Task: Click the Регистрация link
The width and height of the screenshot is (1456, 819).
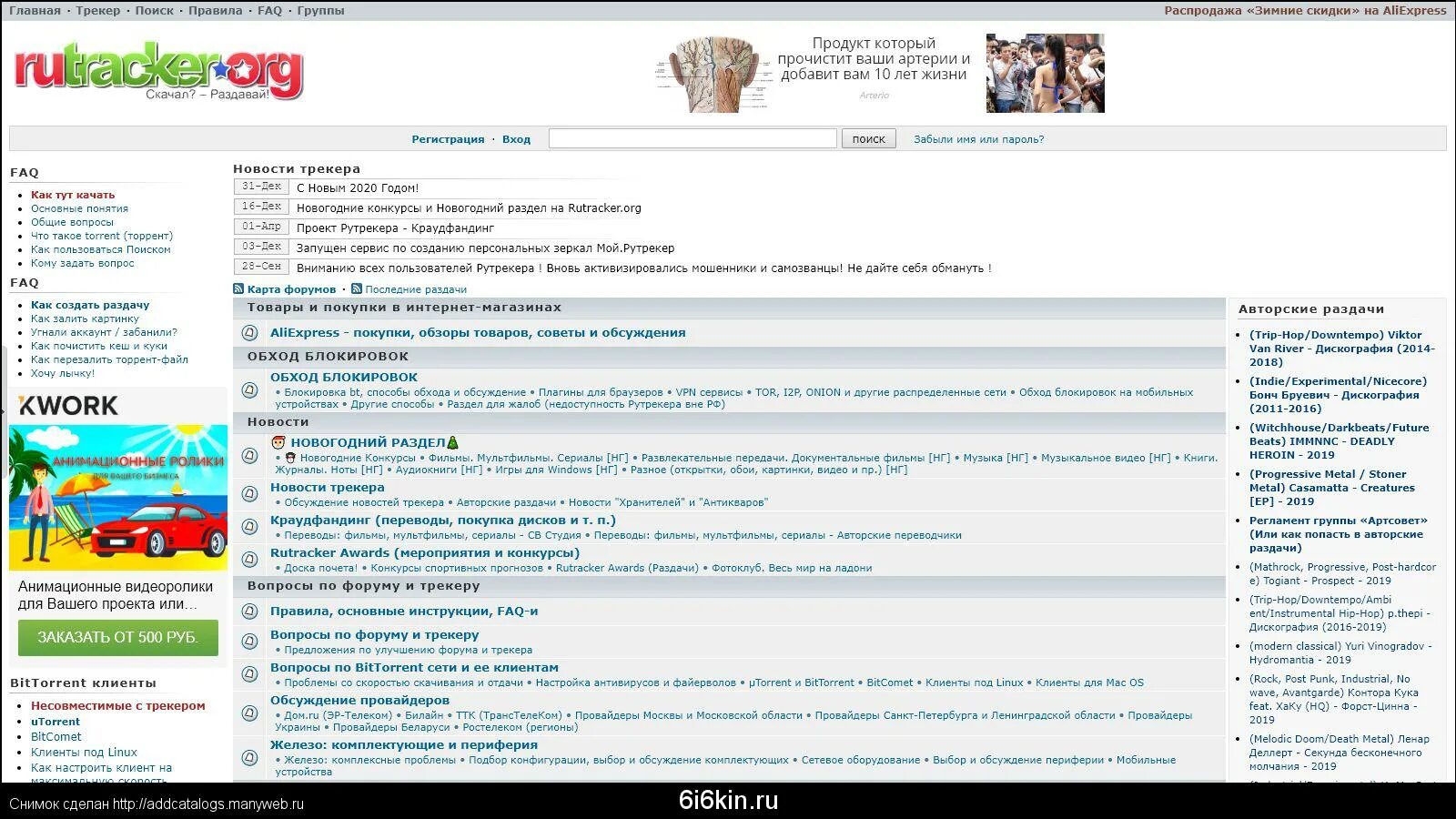Action: point(448,139)
